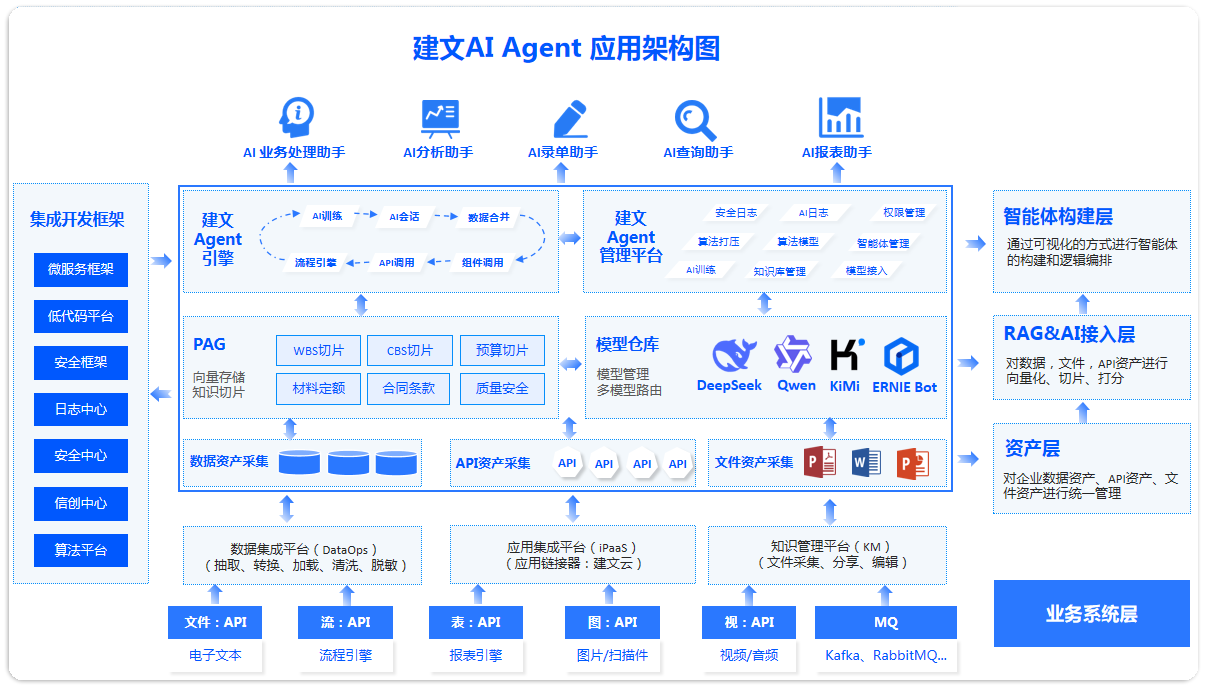Click the AI分析助手 chart board icon

[439, 119]
